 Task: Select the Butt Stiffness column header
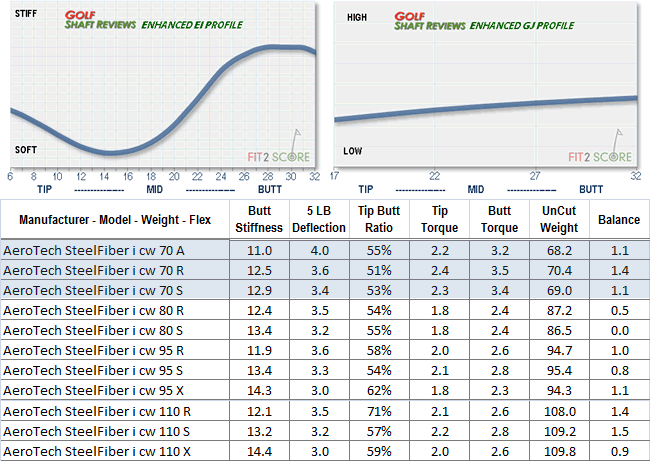260,219
